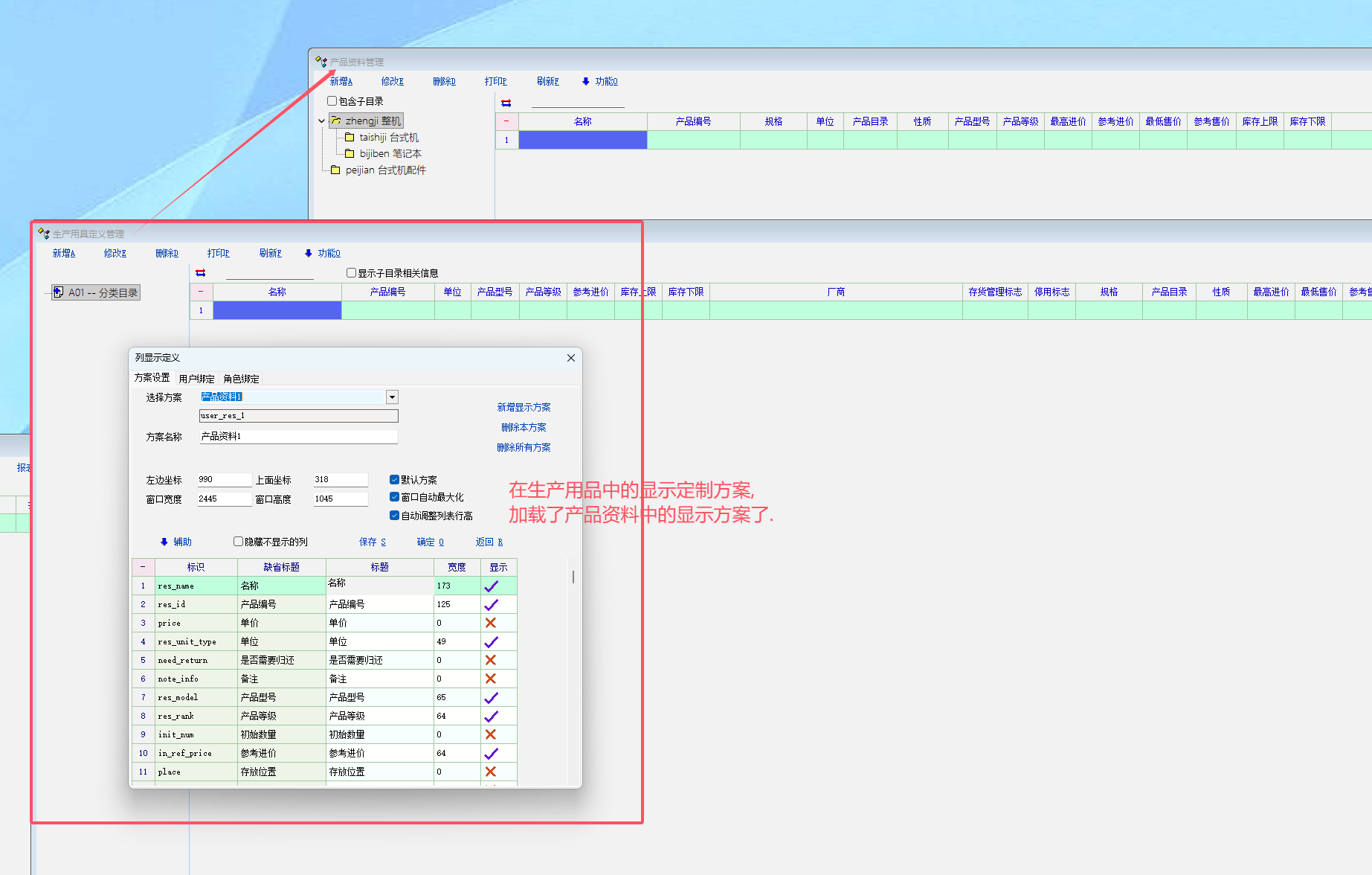Click the minus button in 生产用品定义管理 grid header
The height and width of the screenshot is (875, 1372).
point(201,292)
